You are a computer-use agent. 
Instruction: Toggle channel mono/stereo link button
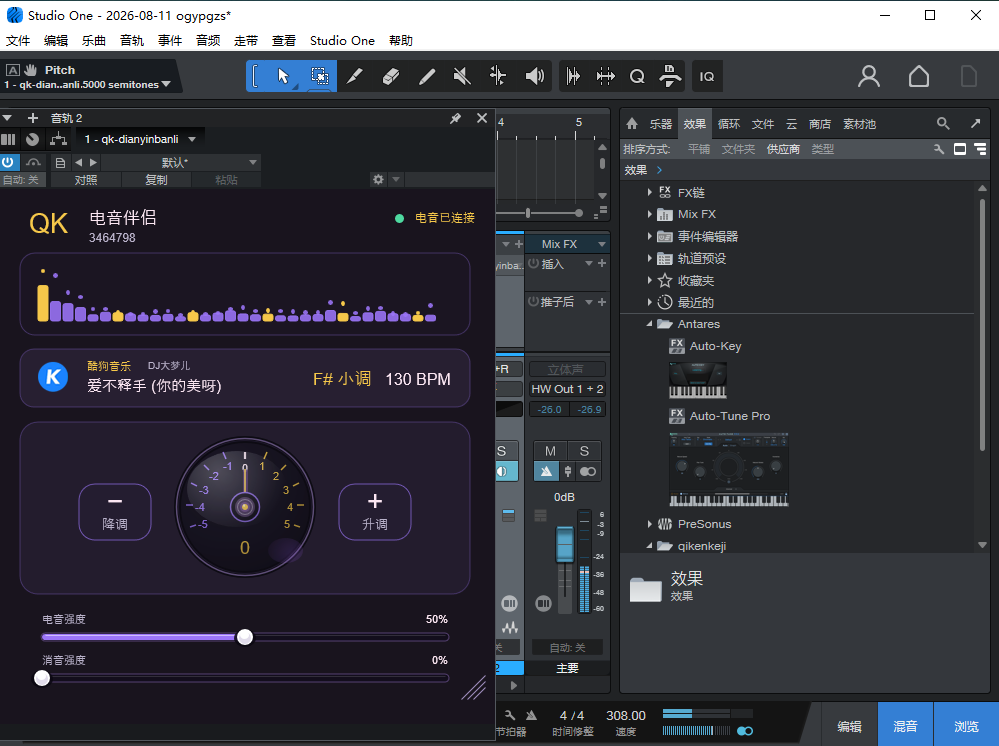click(588, 471)
